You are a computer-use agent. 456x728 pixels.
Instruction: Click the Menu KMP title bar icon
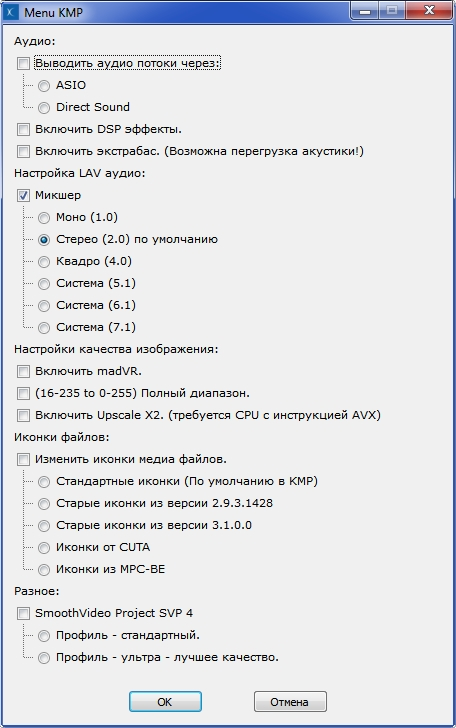tap(11, 12)
